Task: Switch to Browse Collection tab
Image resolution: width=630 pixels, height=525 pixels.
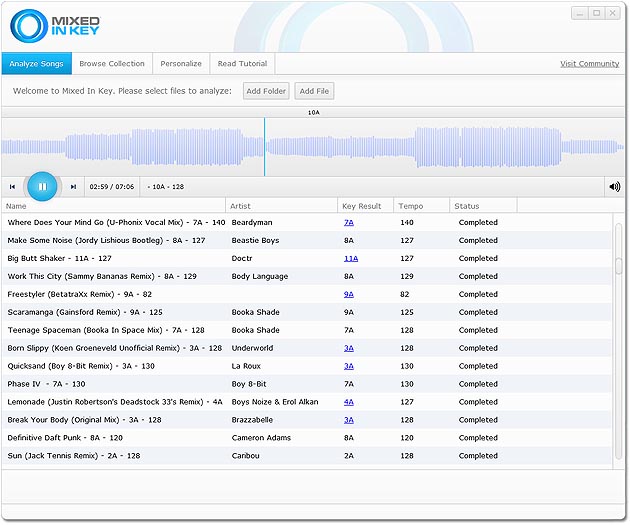Action: [x=112, y=63]
